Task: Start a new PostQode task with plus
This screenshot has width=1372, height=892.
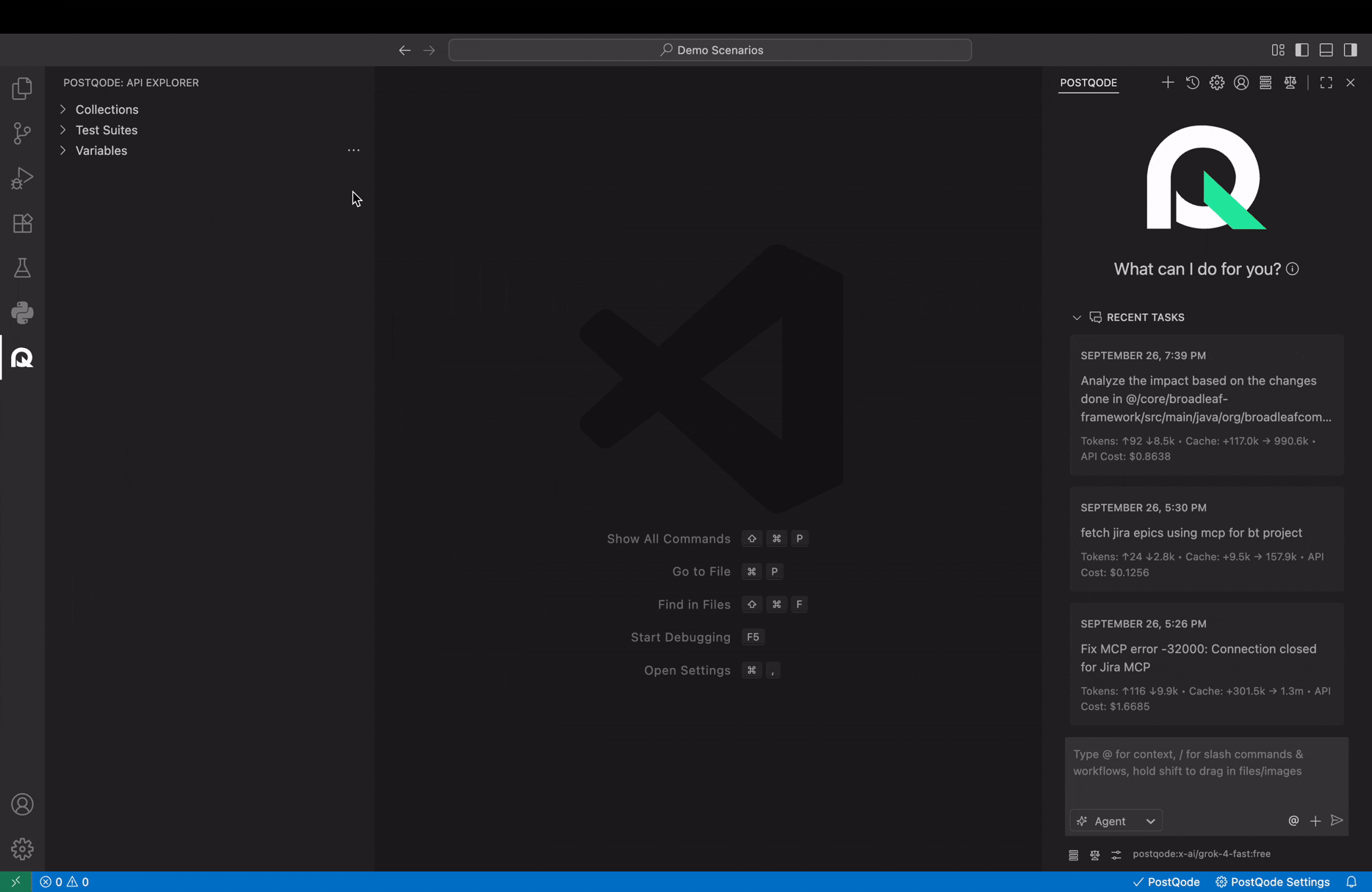Action: coord(1167,83)
